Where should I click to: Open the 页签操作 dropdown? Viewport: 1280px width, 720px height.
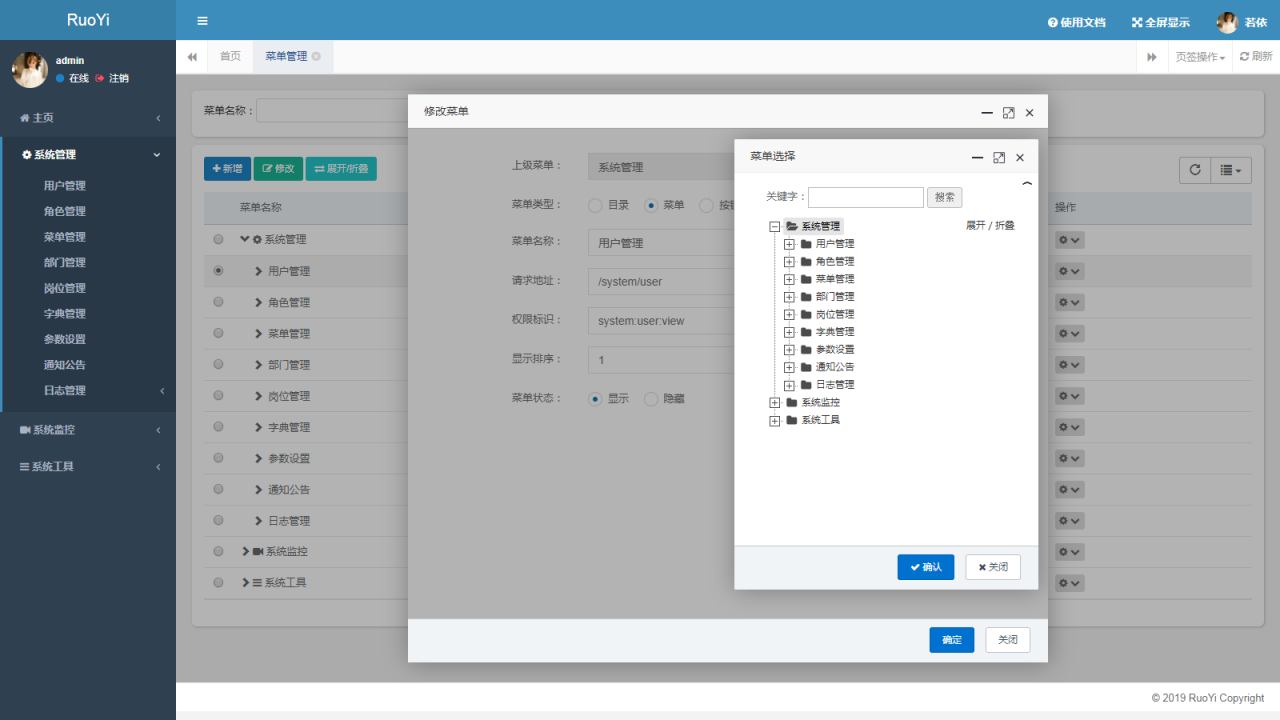click(1200, 57)
